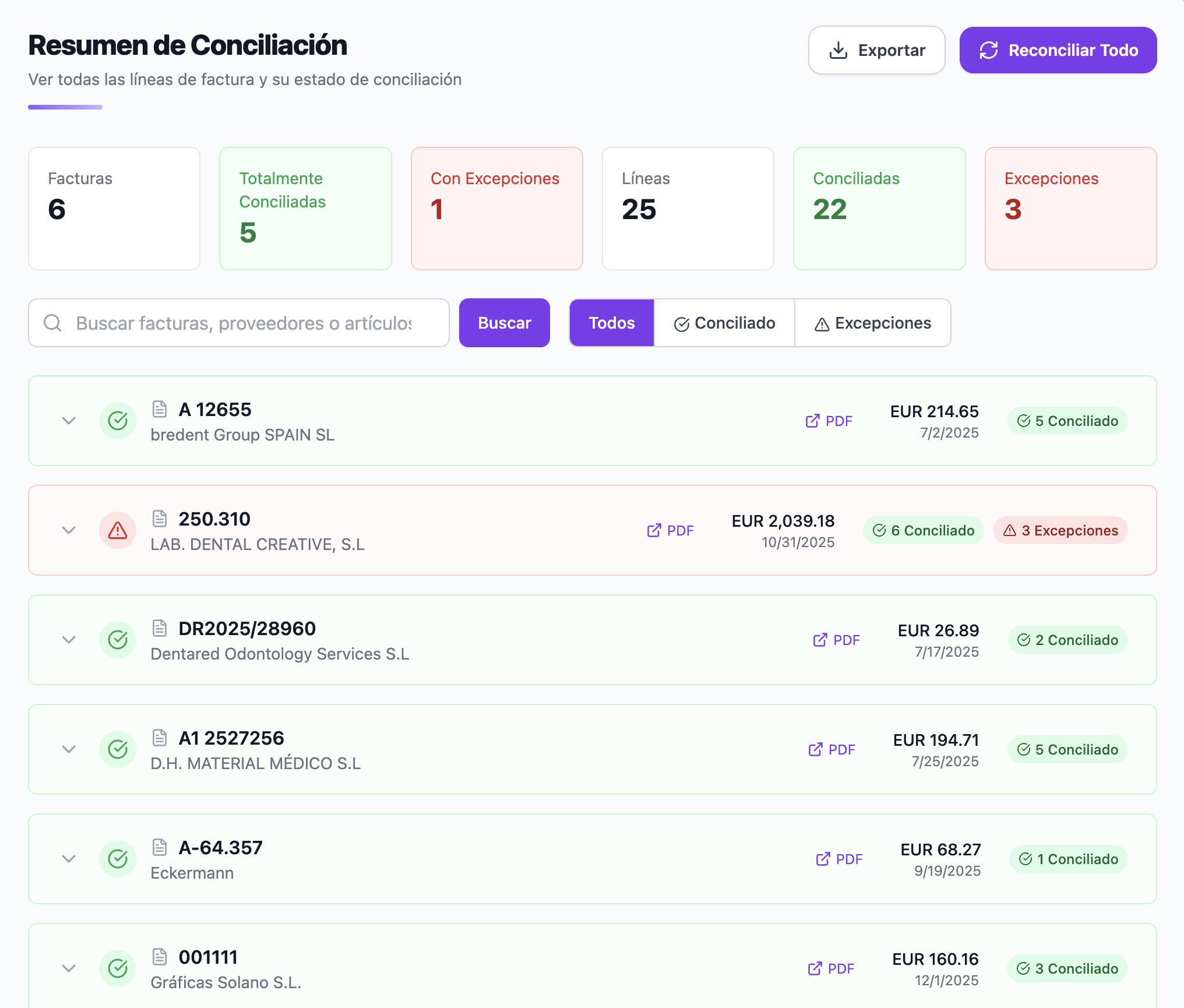The image size is (1184, 1008).
Task: Click document icon beside A1 2527256
Action: (160, 738)
